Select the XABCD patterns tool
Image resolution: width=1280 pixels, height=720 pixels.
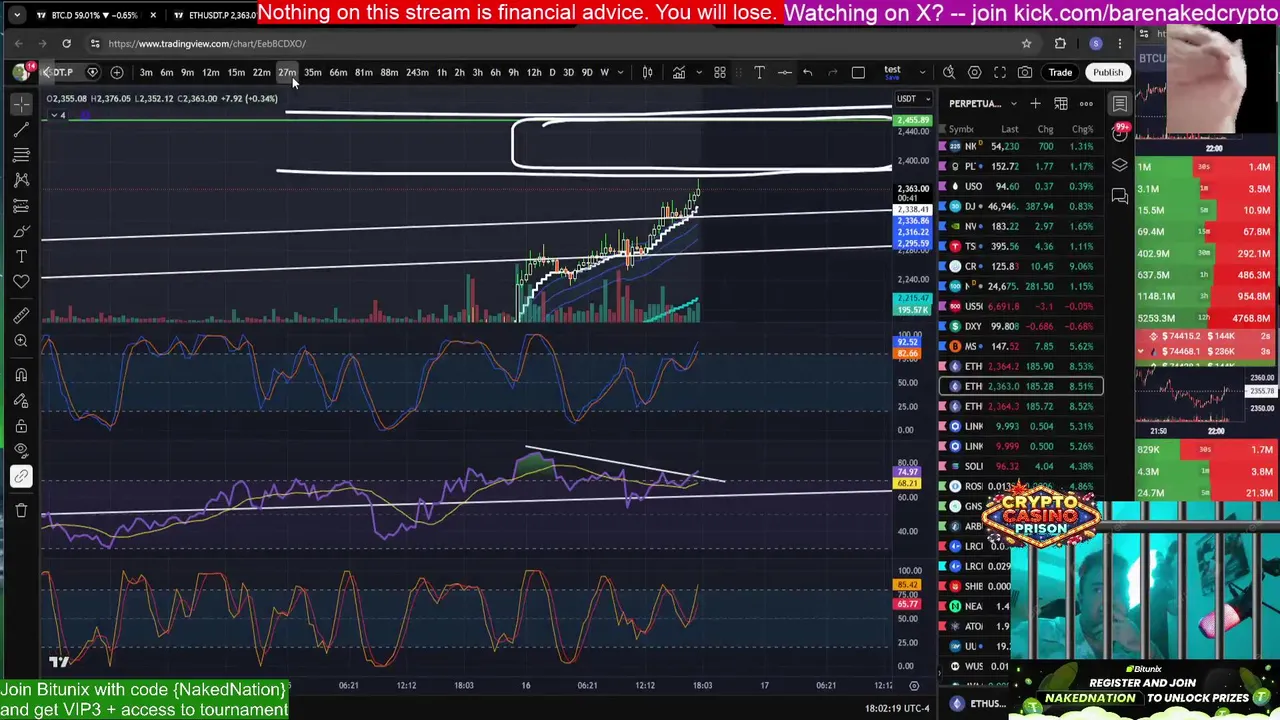point(21,180)
